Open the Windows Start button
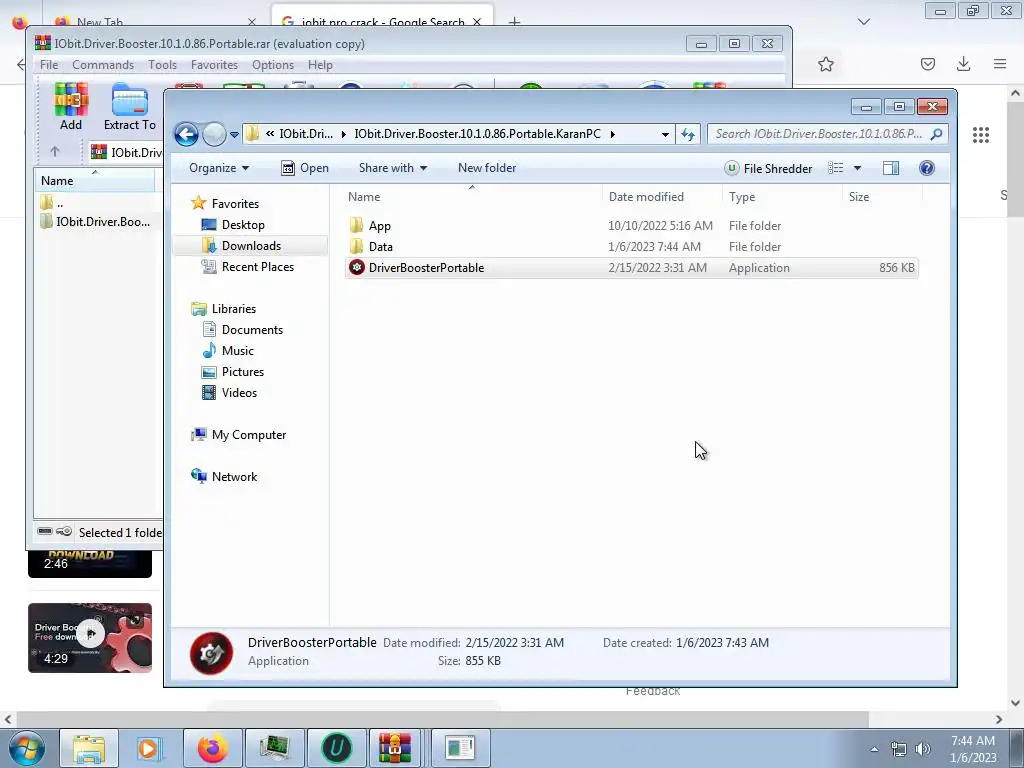This screenshot has width=1024, height=768. point(27,748)
